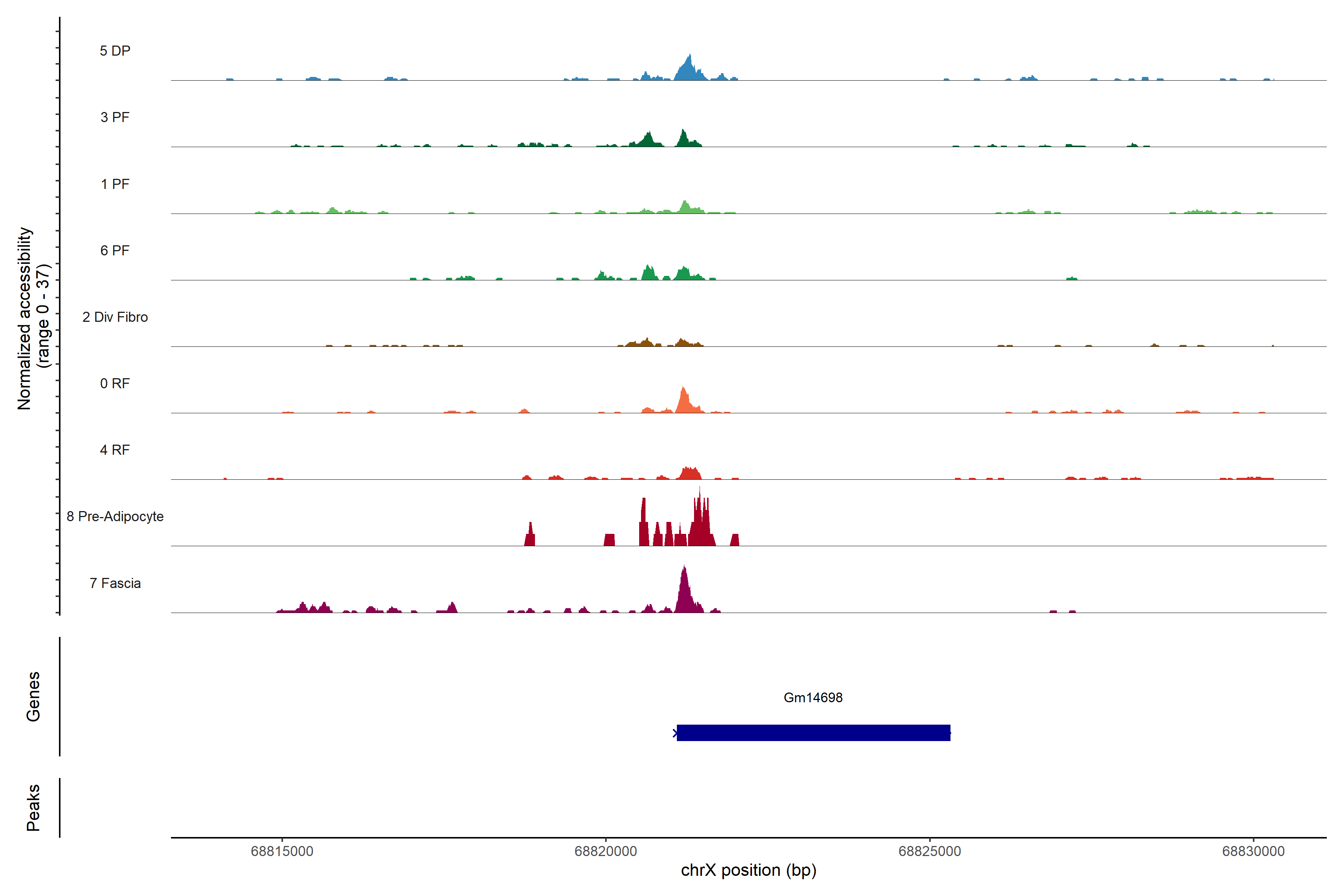
Task: Click the 0 RF track label
Action: coord(115,383)
